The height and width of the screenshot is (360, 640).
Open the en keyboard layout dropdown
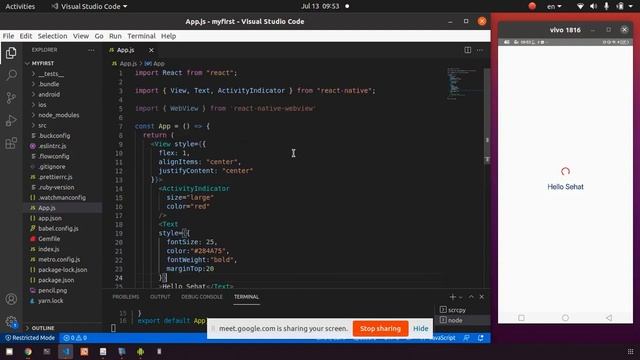coord(554,6)
